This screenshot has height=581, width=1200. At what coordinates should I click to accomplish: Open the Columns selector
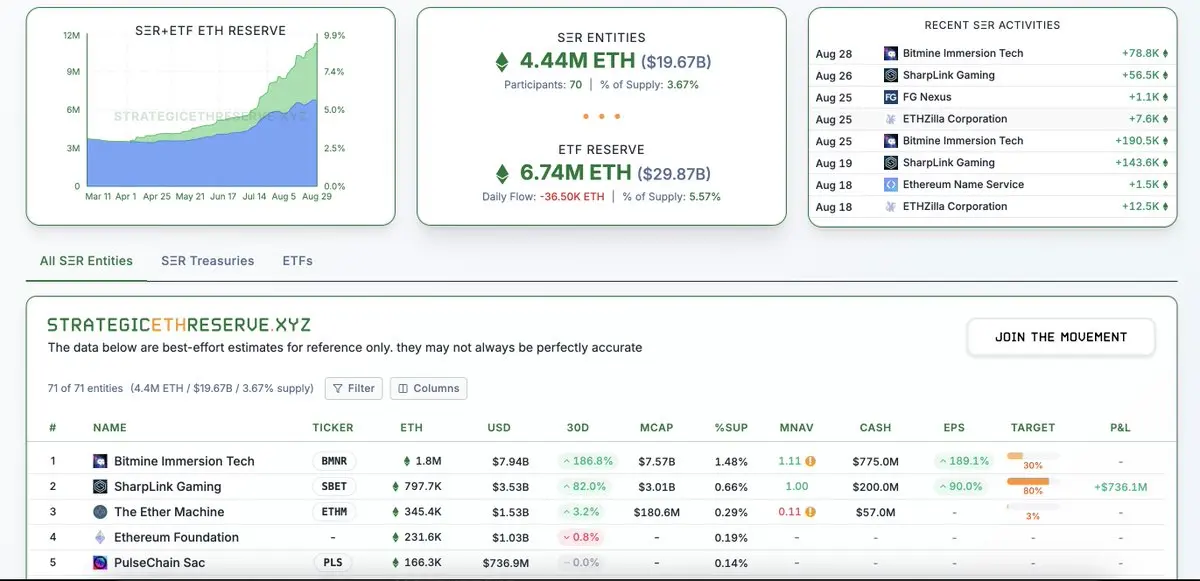coord(428,388)
